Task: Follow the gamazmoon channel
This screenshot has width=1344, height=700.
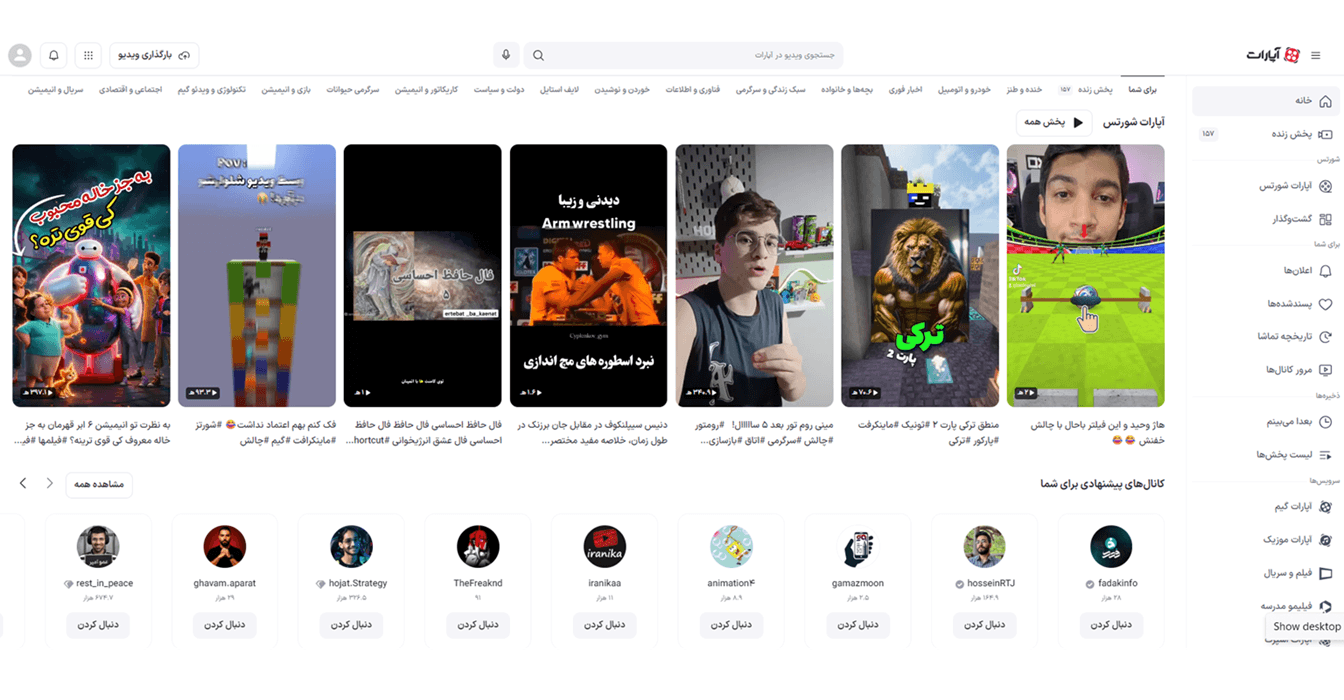Action: point(858,625)
